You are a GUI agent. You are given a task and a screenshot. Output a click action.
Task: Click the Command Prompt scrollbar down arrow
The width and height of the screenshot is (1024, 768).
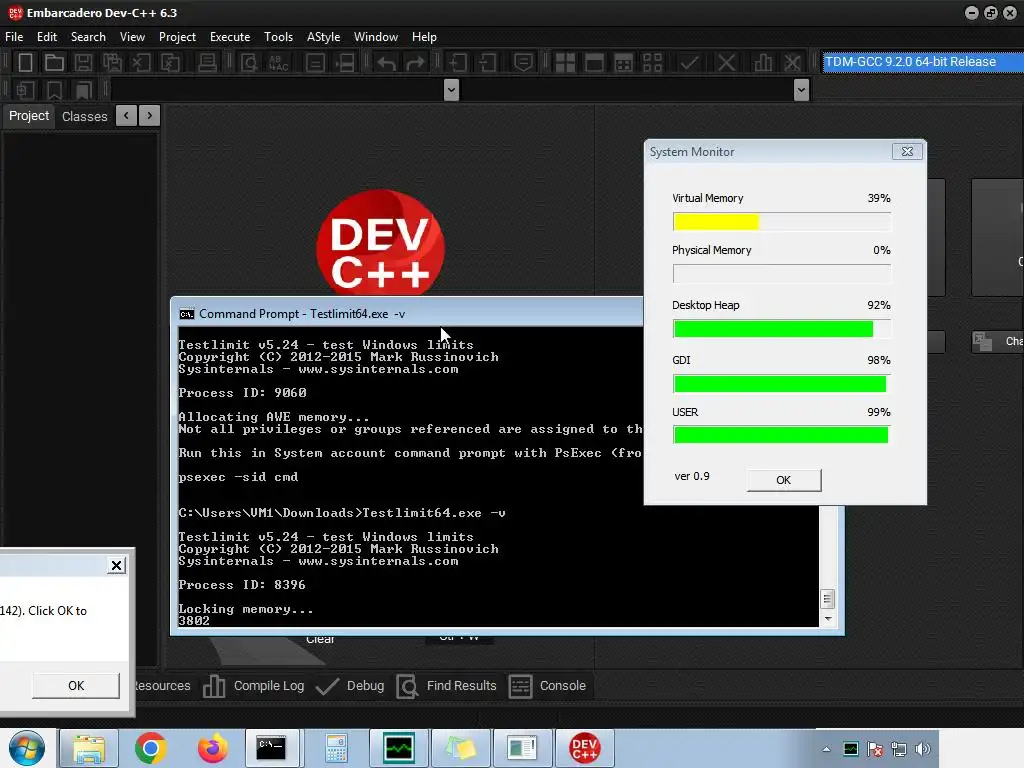click(828, 618)
